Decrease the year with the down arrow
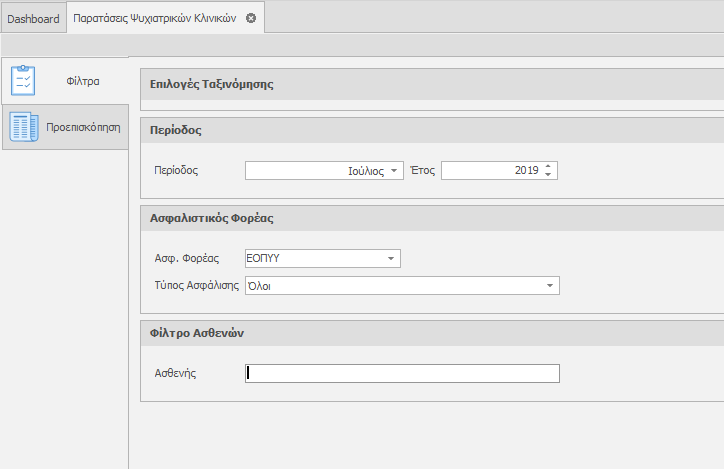 [x=549, y=175]
